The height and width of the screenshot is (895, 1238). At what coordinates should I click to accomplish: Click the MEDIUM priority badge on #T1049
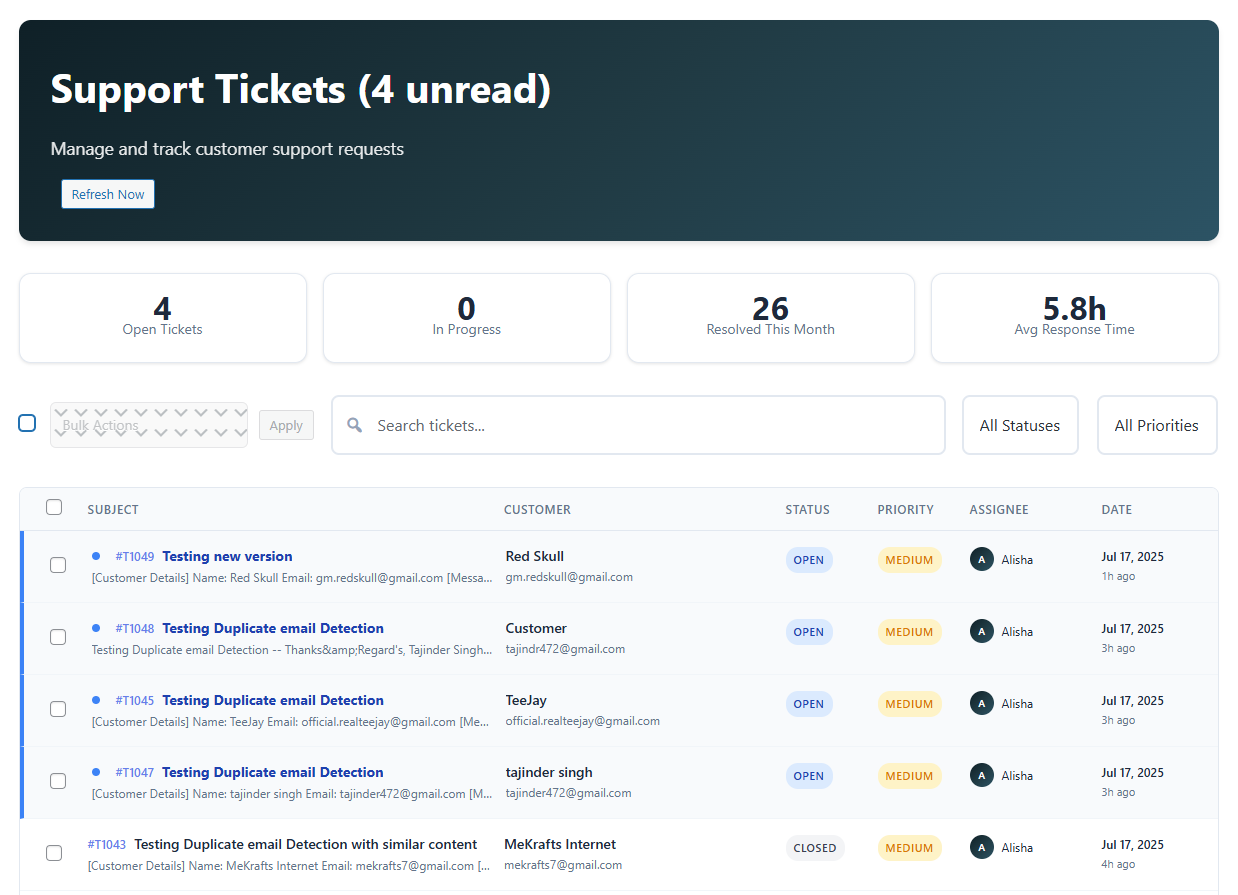pos(909,560)
